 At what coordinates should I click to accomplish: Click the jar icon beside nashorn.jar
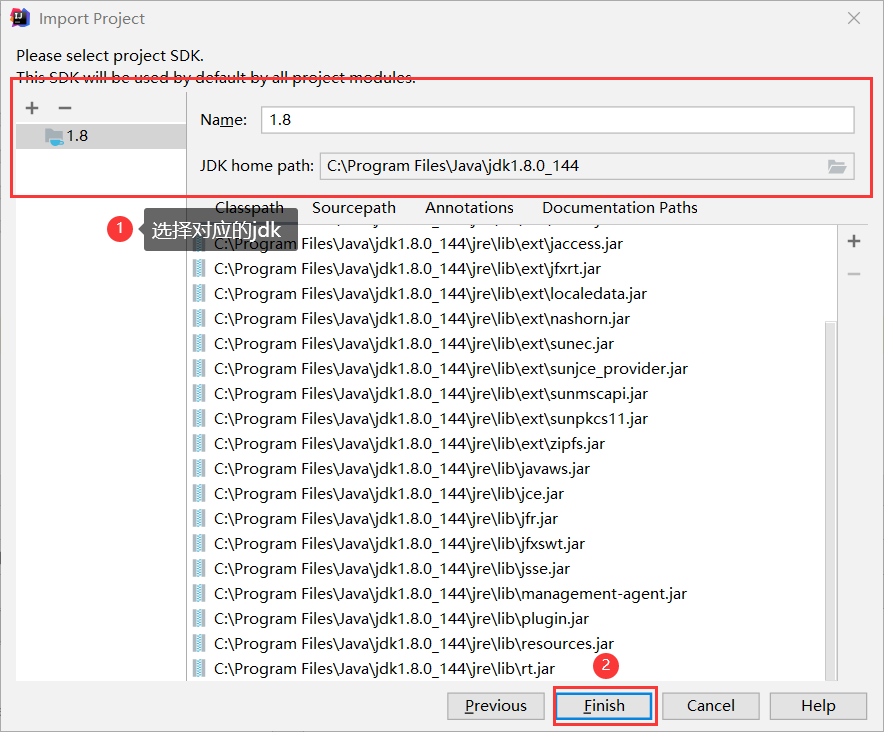[197, 318]
